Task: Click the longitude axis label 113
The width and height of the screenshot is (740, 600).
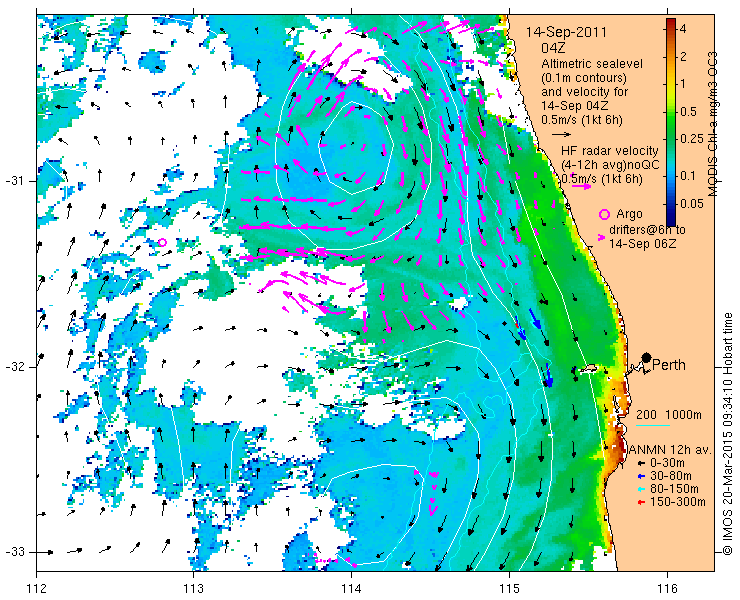Action: [193, 589]
